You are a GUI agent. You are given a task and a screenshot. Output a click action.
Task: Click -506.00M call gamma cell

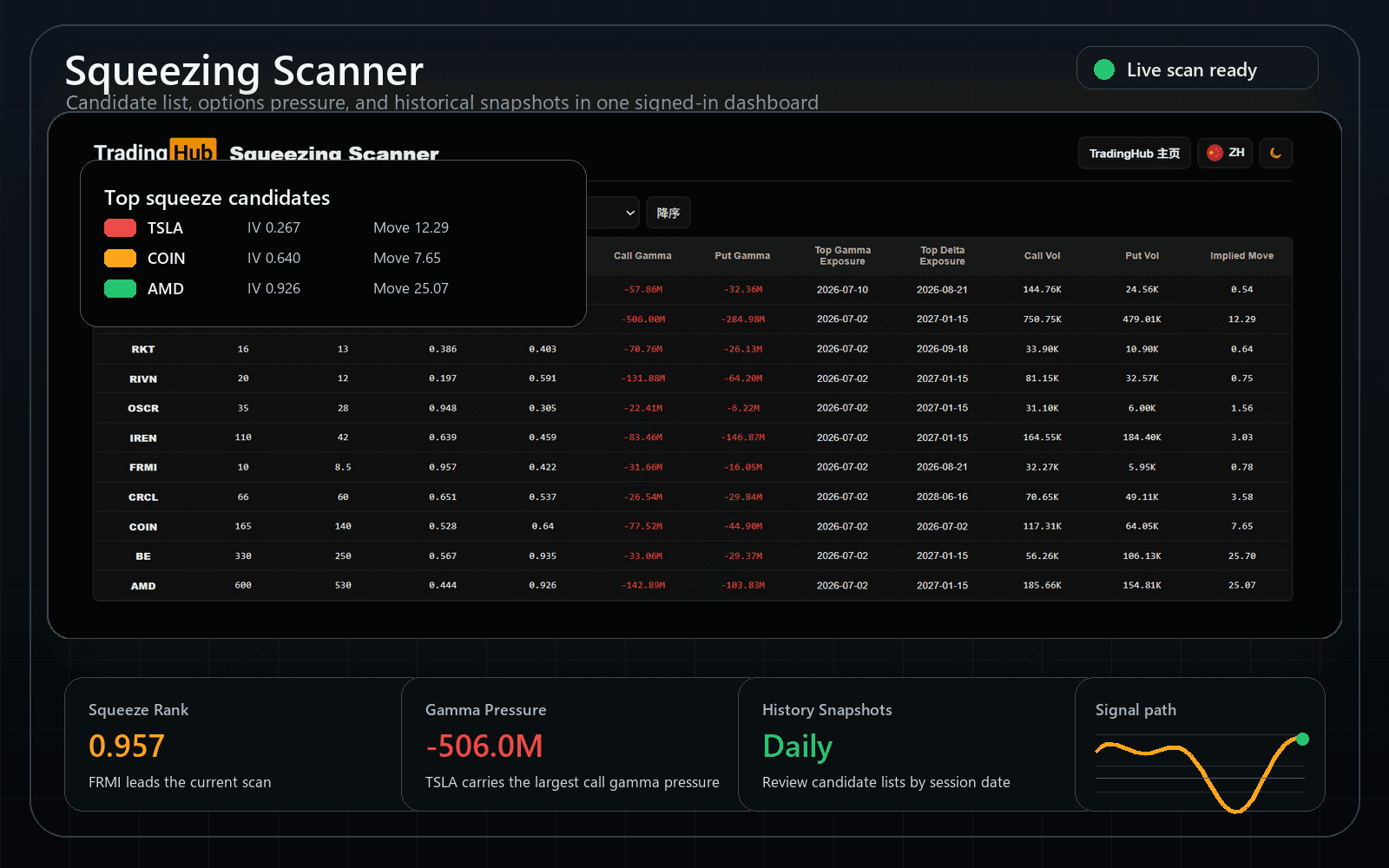[x=642, y=319]
